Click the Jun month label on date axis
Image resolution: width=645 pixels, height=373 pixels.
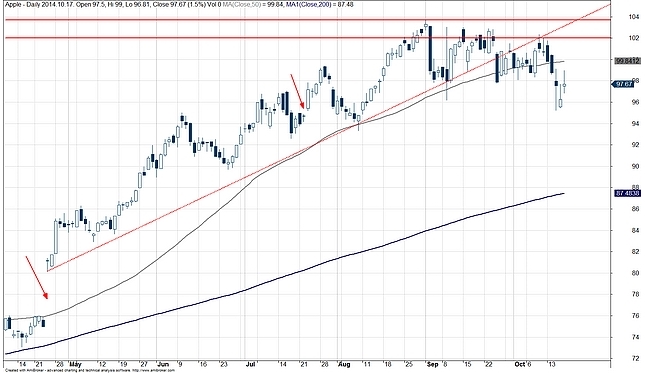click(163, 364)
